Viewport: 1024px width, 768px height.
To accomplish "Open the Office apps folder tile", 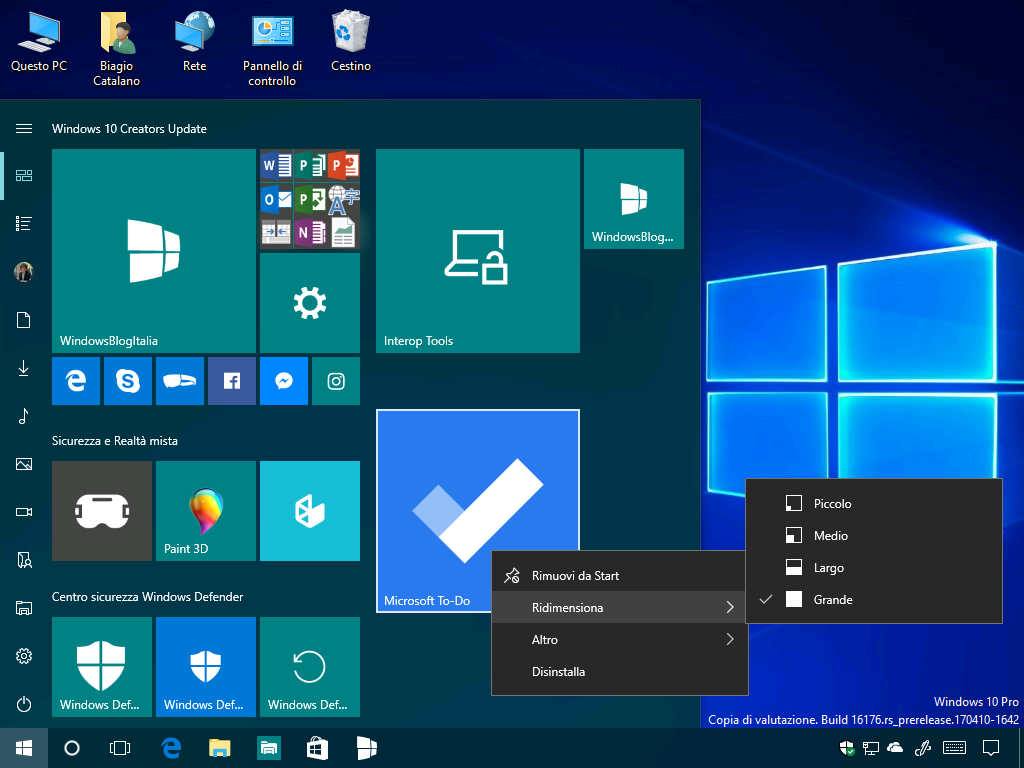I will coord(310,199).
